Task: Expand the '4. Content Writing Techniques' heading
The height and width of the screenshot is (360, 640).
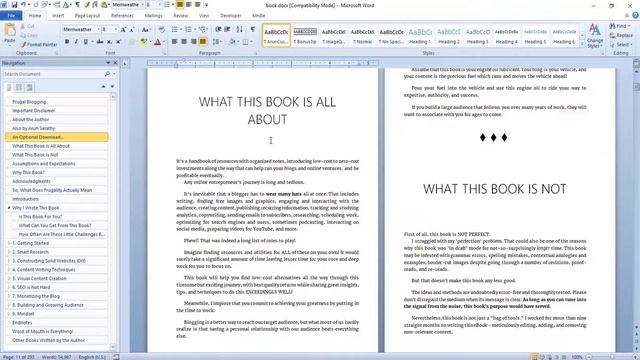Action: (x=9, y=269)
